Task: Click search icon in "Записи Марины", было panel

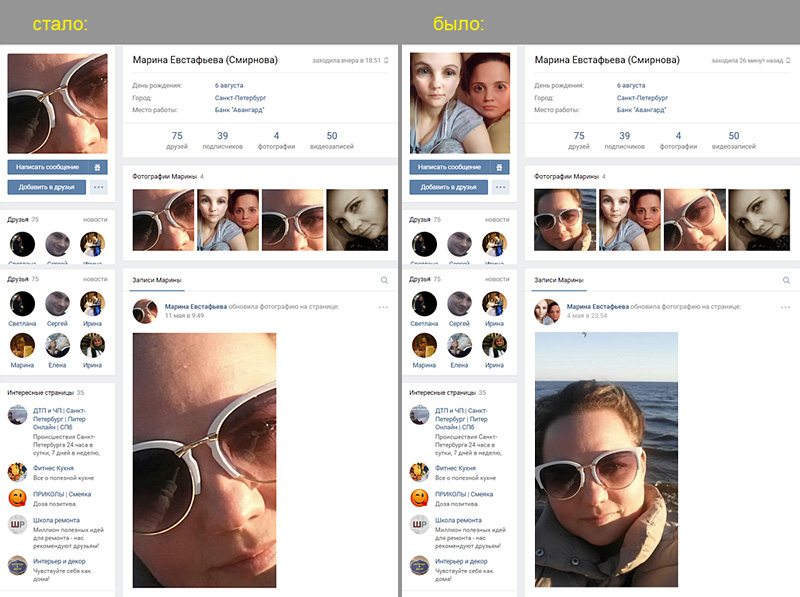Action: click(786, 280)
